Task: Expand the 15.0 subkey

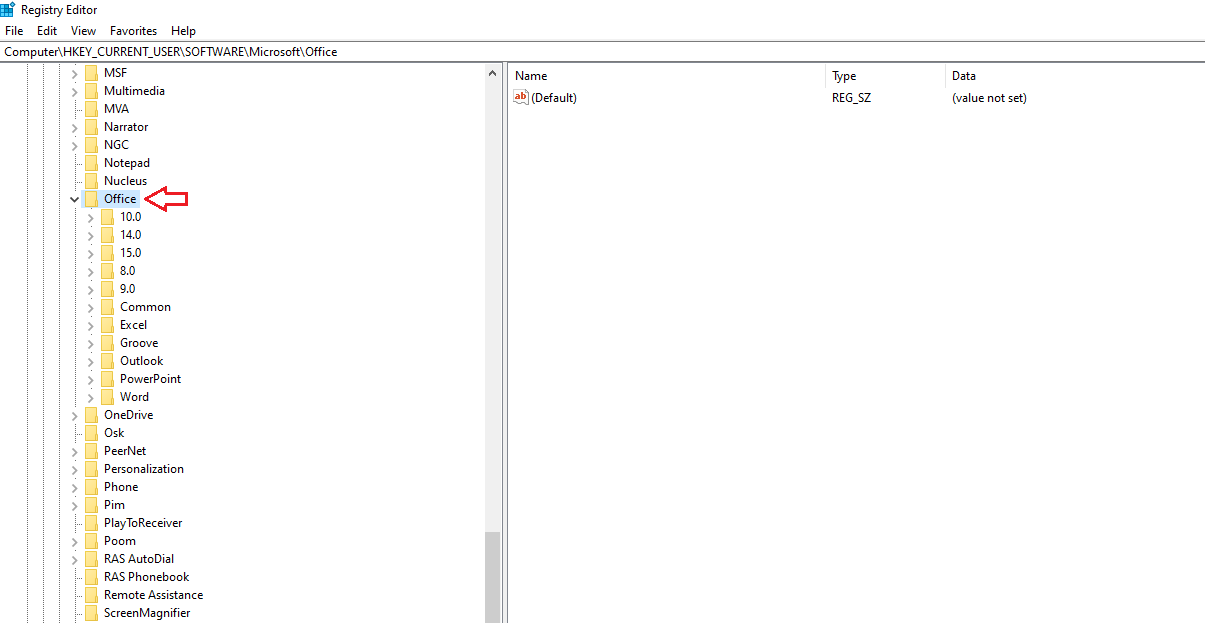Action: coord(91,253)
